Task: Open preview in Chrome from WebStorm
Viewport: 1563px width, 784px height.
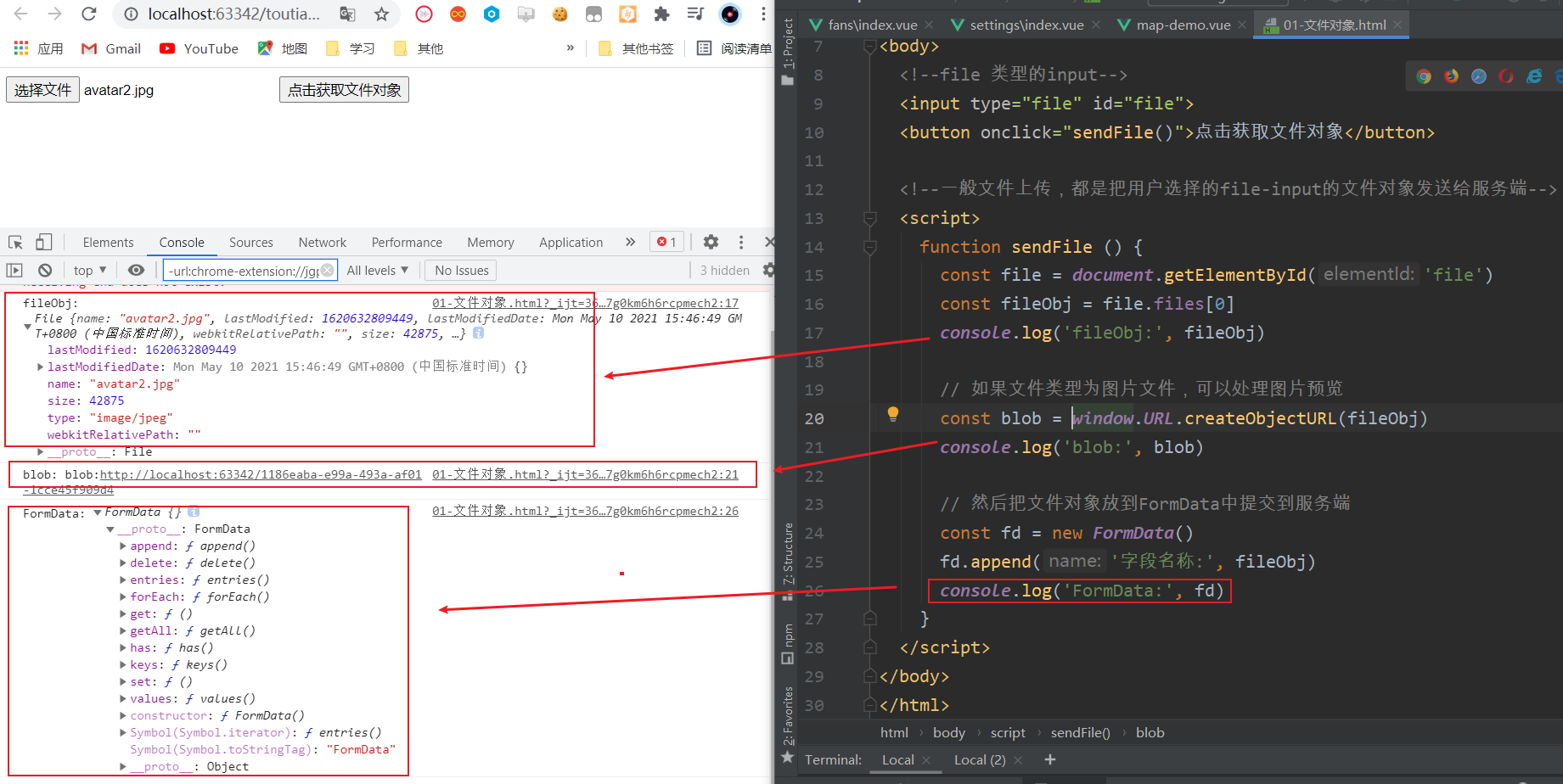Action: click(x=1424, y=76)
